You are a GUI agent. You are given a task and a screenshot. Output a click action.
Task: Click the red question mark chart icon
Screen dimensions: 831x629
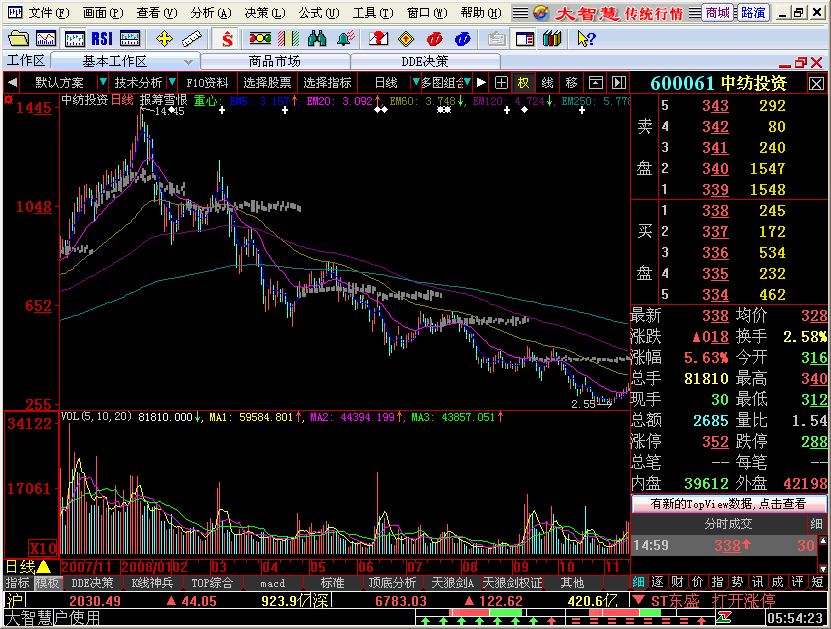pos(378,39)
